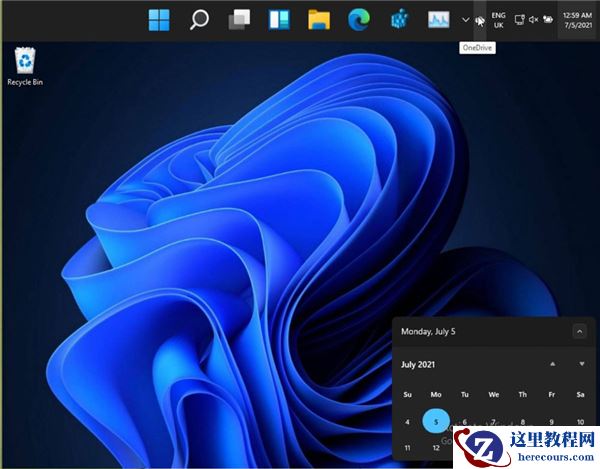Open the Widgets panel icon
Viewport: 600px width, 469px height.
click(x=279, y=20)
